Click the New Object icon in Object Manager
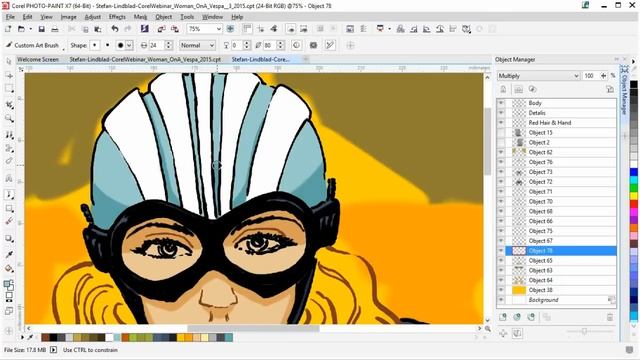 pos(503,317)
